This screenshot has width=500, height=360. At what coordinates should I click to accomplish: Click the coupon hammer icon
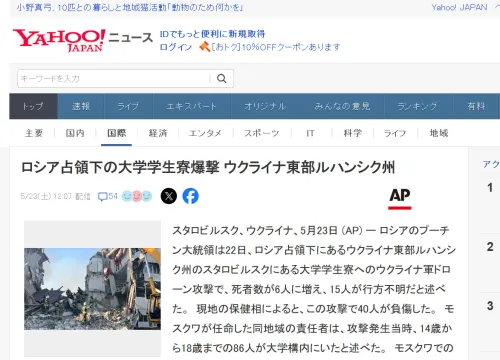[204, 46]
